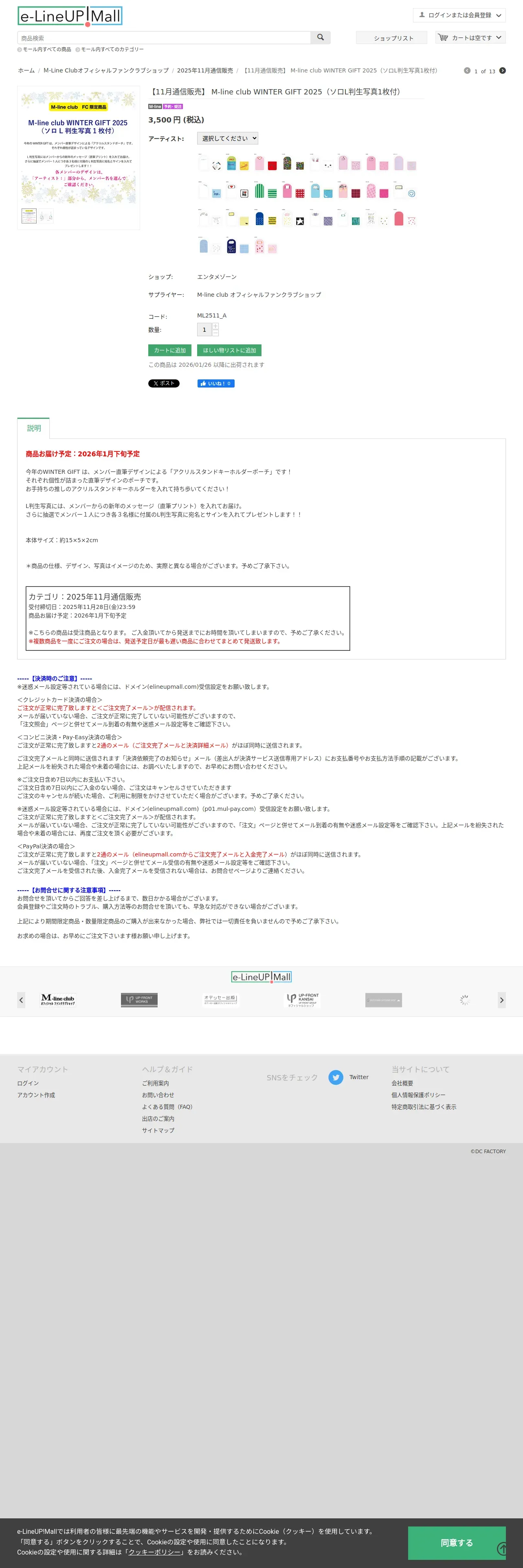The height and width of the screenshot is (1568, 523).
Task: Go to the Home breadcrumb
Action: point(26,70)
